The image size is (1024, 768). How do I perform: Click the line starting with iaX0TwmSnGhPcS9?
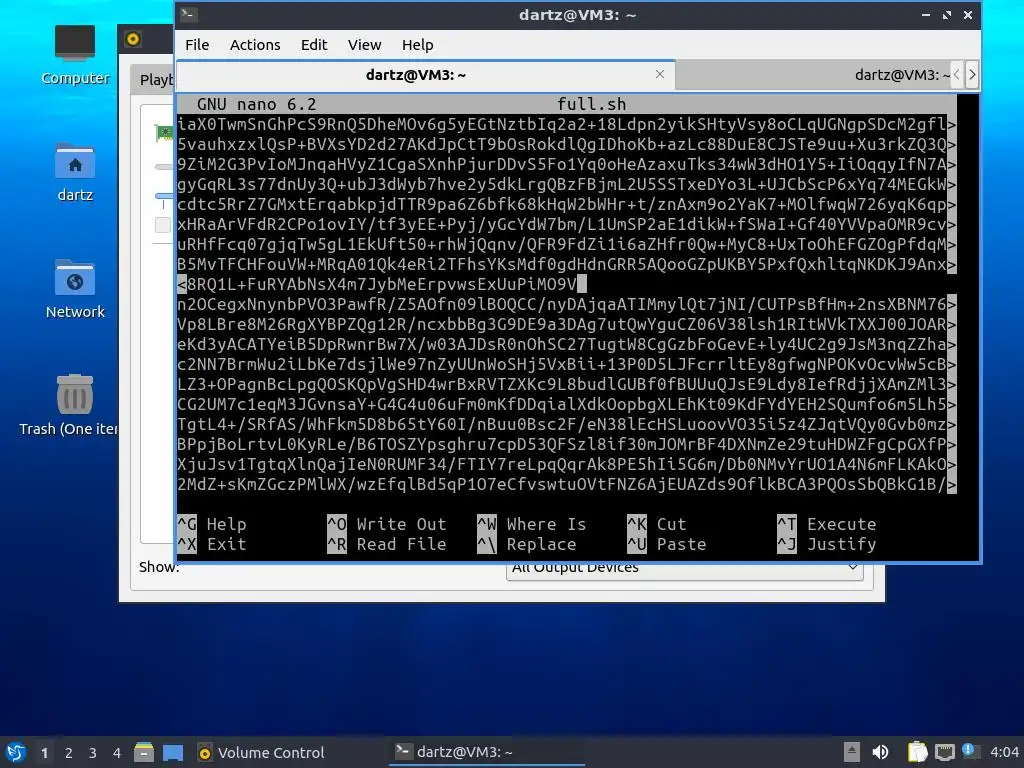tap(567, 124)
